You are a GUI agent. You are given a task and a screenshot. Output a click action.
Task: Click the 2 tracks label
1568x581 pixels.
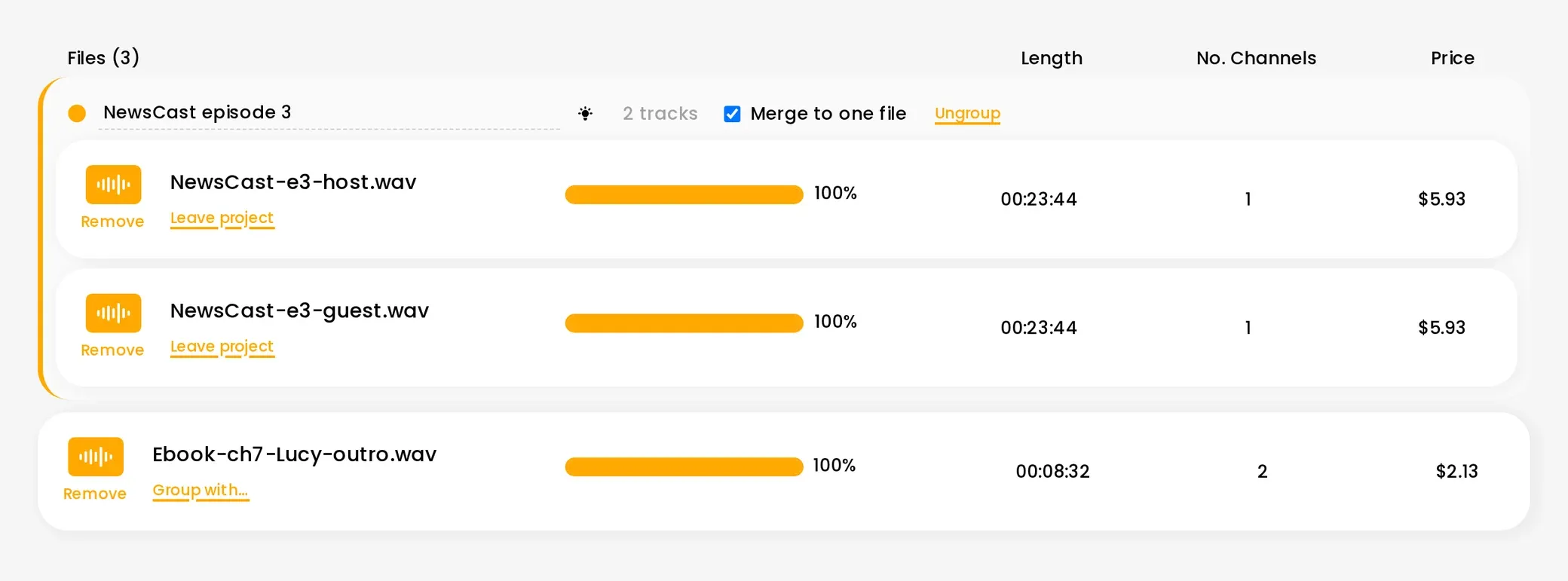660,114
